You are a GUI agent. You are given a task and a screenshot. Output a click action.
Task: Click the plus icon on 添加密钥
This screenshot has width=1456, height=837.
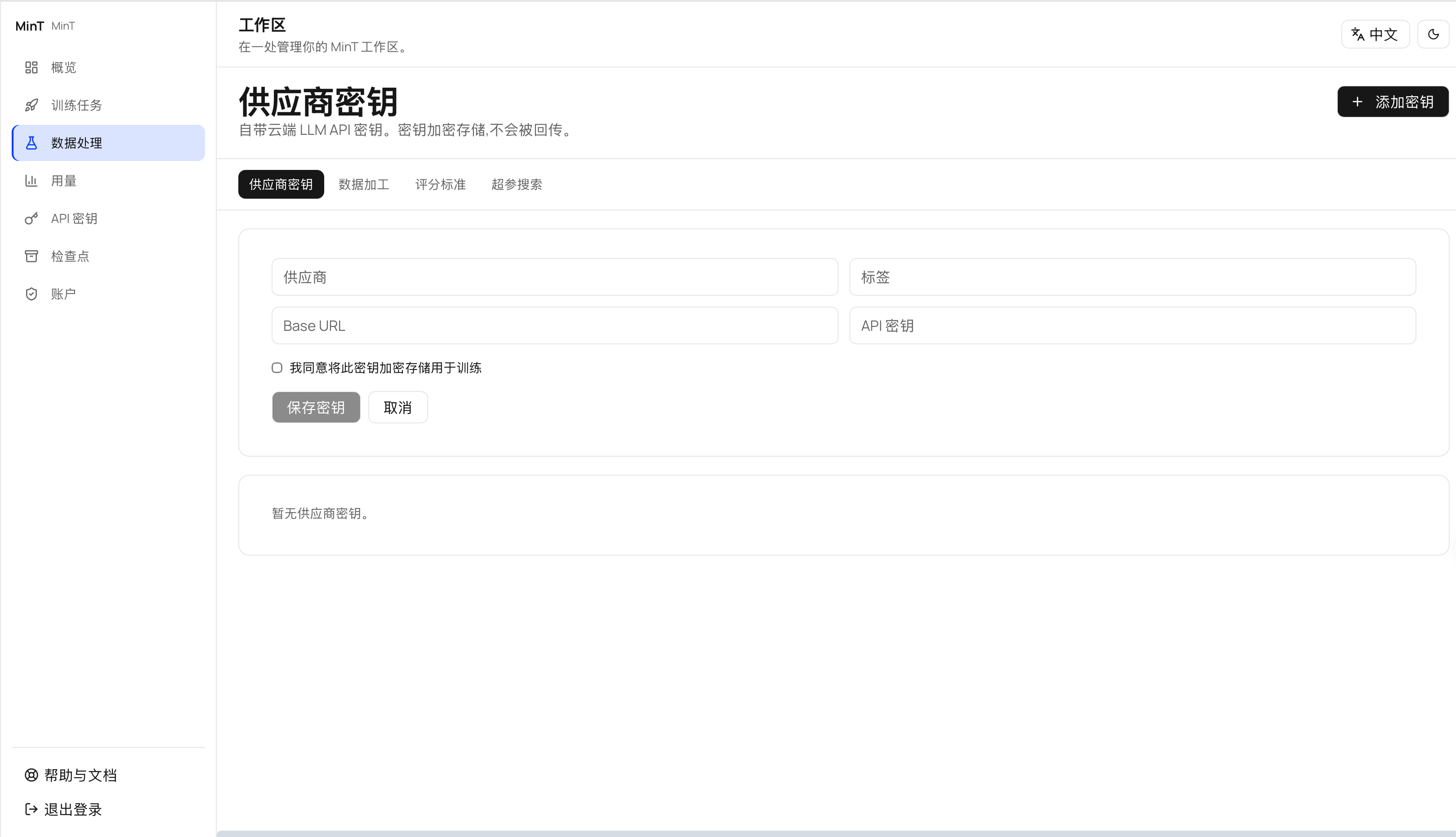(x=1357, y=102)
